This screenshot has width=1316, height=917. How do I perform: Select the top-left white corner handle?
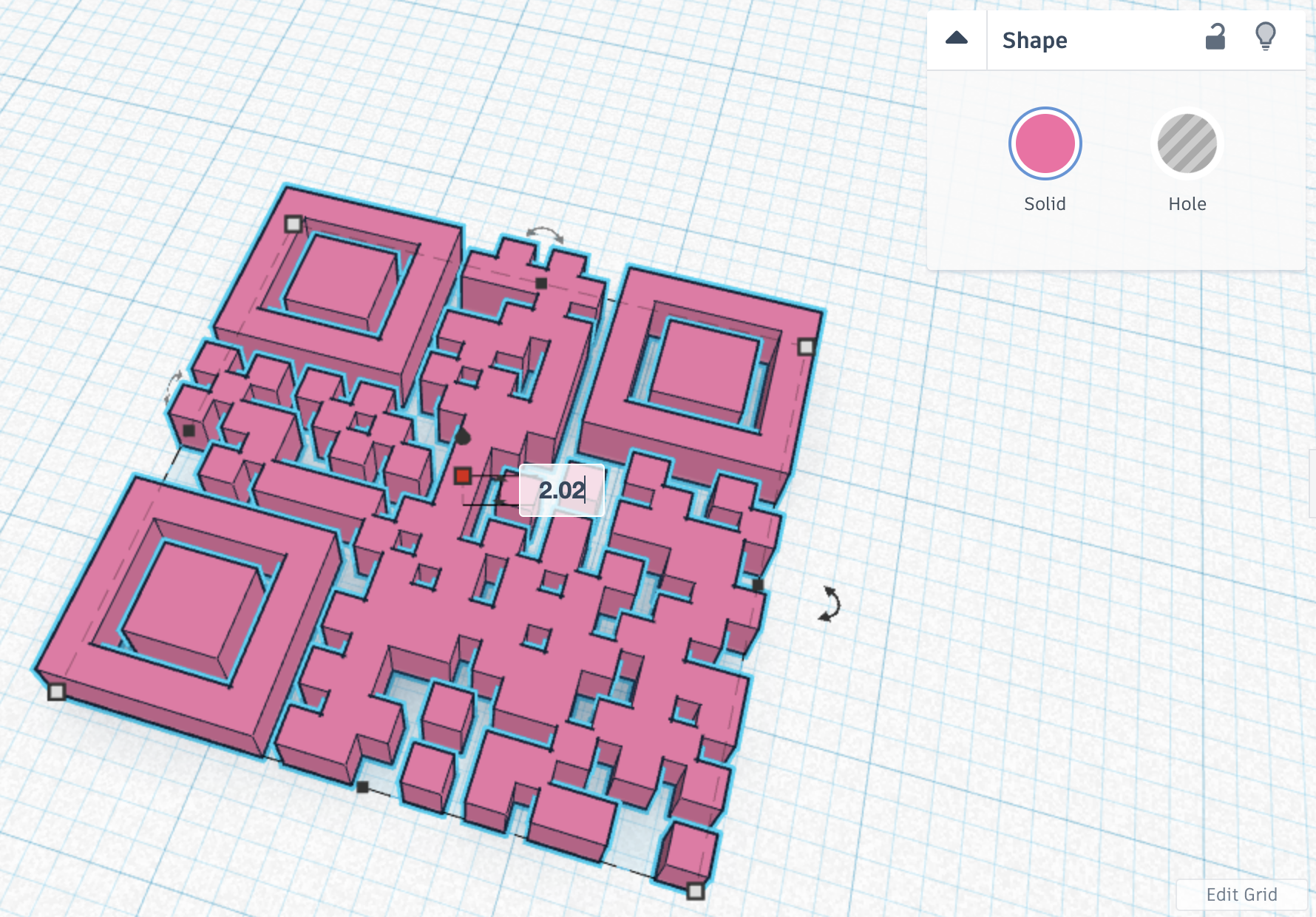(294, 223)
